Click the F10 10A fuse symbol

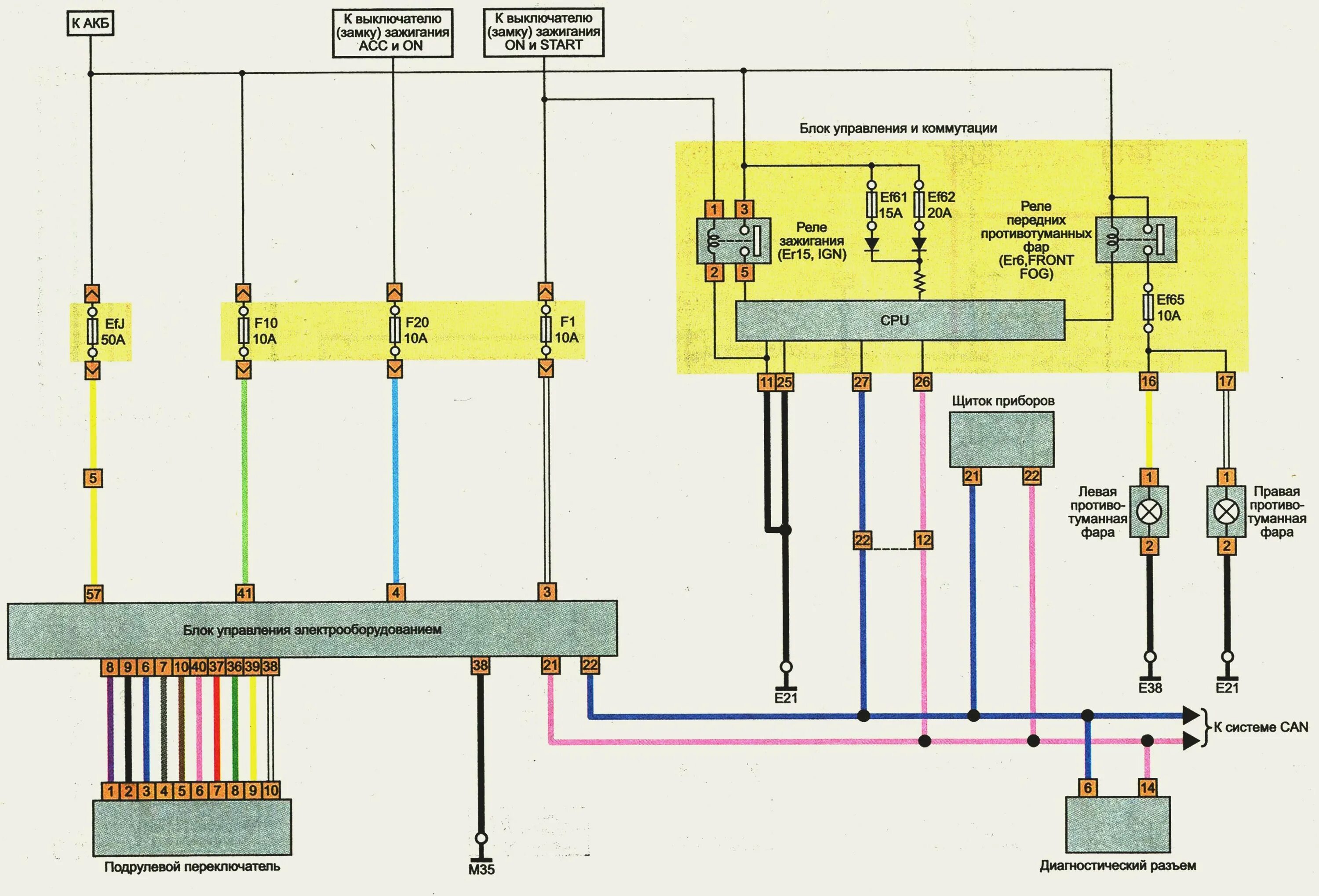(x=244, y=331)
